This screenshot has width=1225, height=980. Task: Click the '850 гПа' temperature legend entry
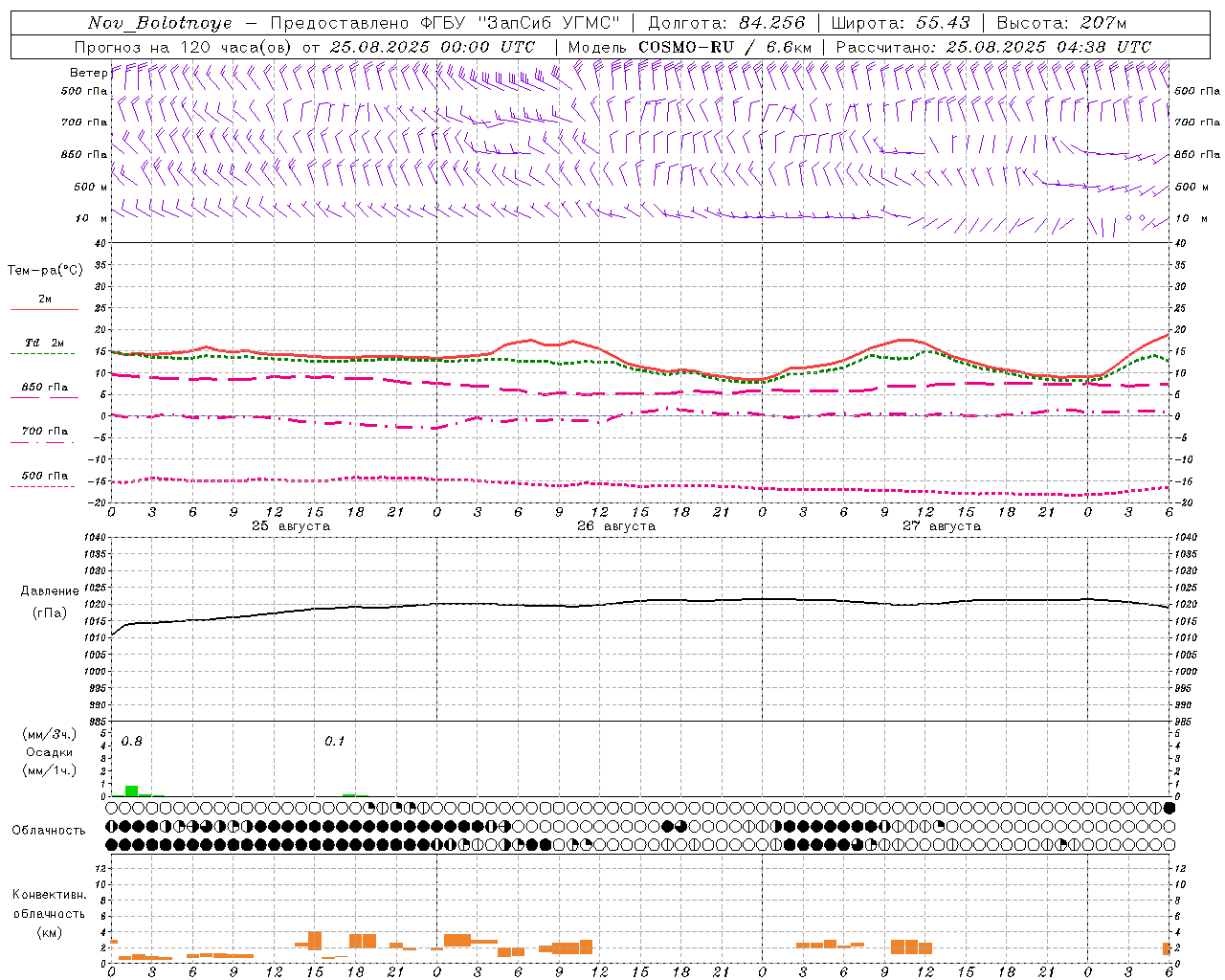(x=45, y=388)
